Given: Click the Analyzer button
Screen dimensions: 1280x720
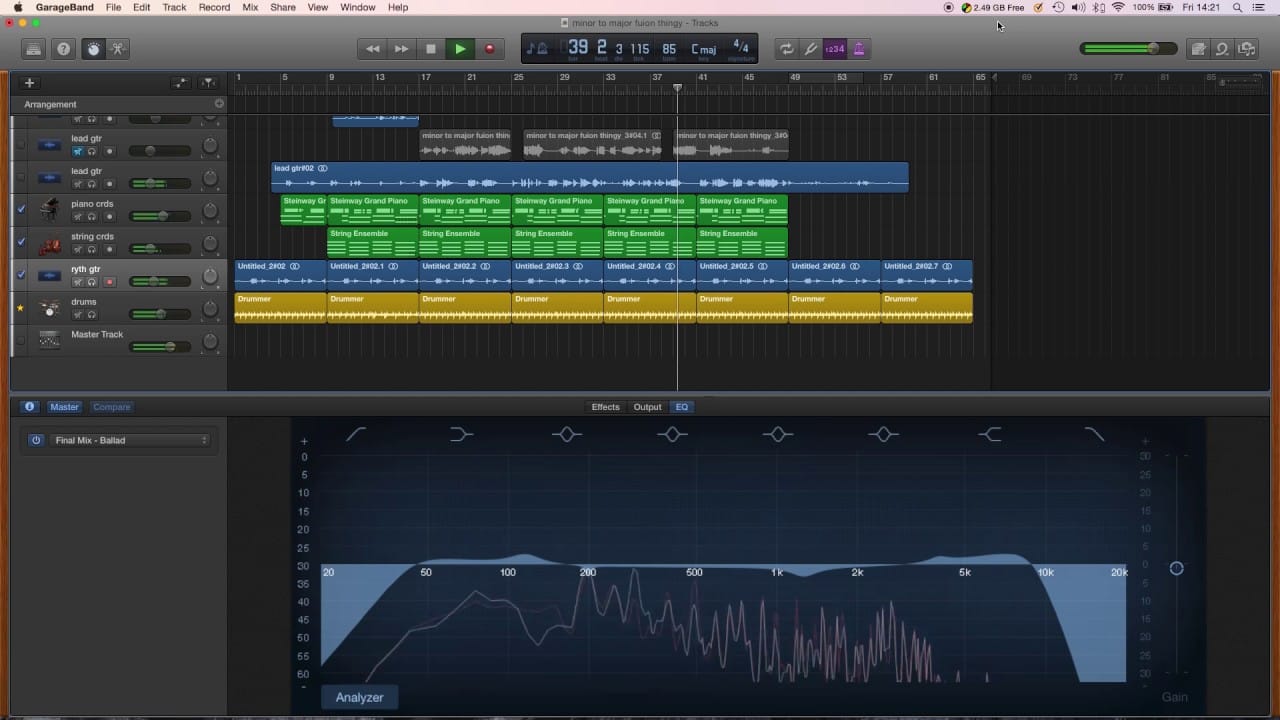Looking at the screenshot, I should point(359,697).
